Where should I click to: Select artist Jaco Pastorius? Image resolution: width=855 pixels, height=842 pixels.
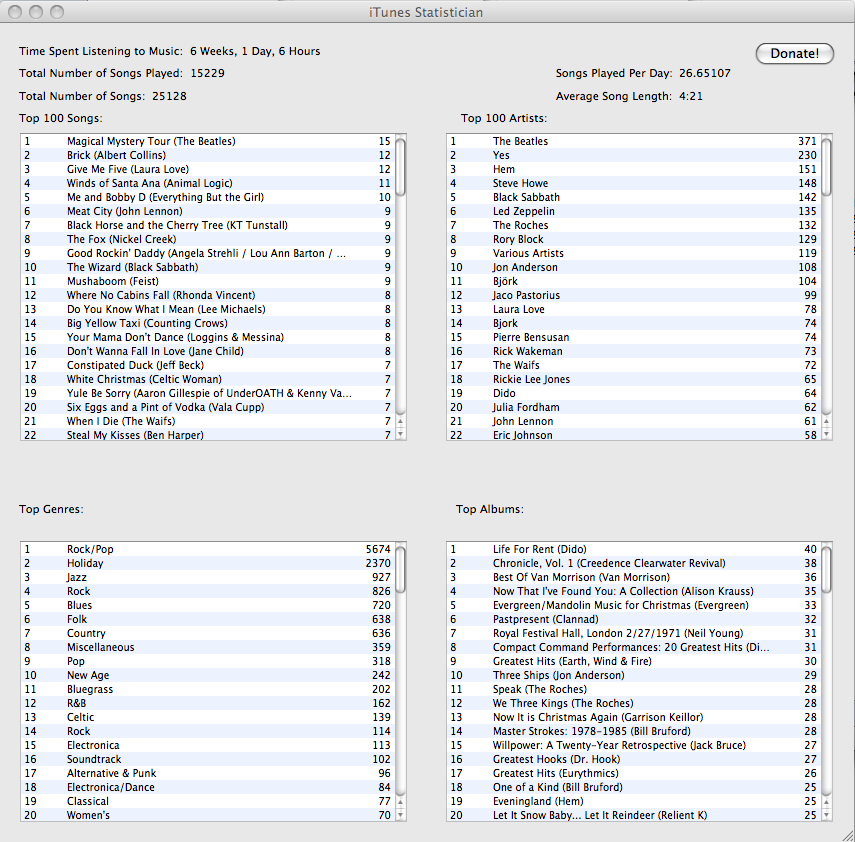pyautogui.click(x=634, y=295)
